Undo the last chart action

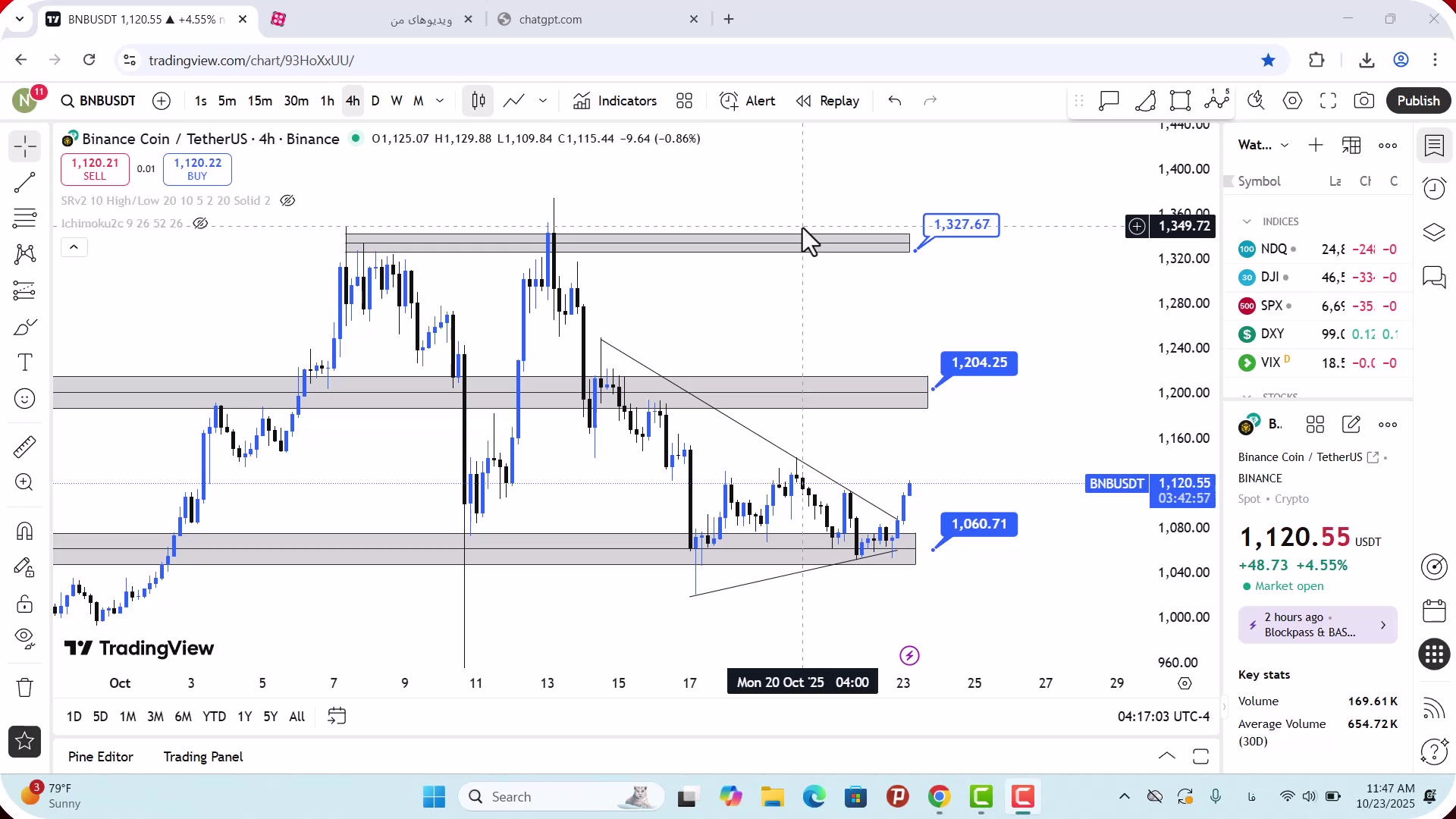coord(895,101)
